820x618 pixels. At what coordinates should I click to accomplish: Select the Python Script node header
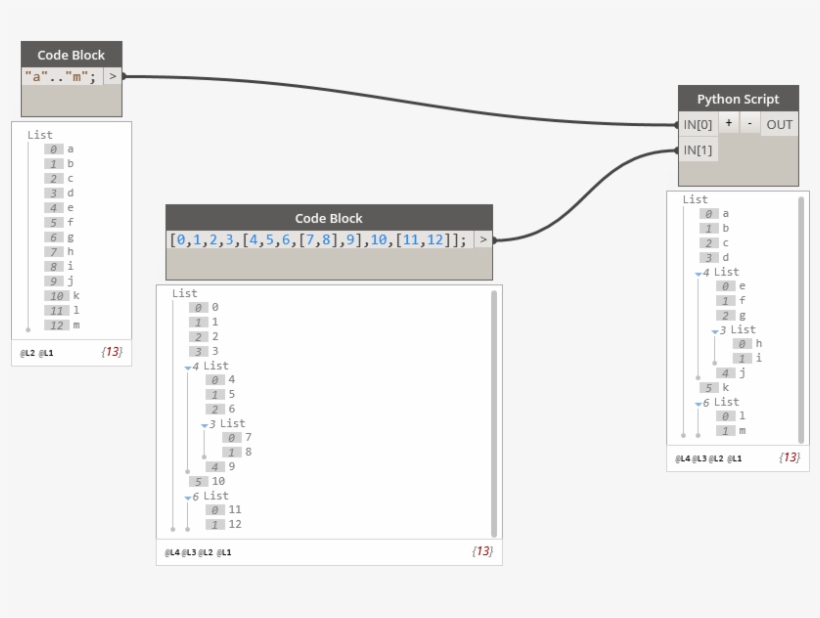point(738,99)
